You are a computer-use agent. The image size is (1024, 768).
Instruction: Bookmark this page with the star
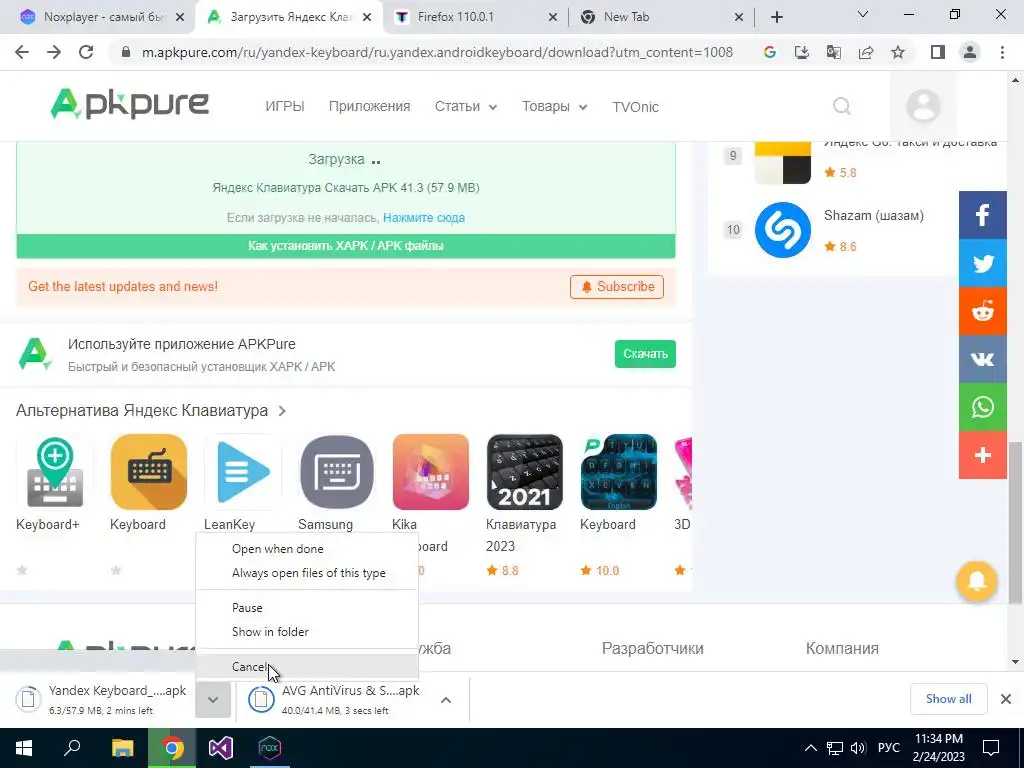click(898, 52)
